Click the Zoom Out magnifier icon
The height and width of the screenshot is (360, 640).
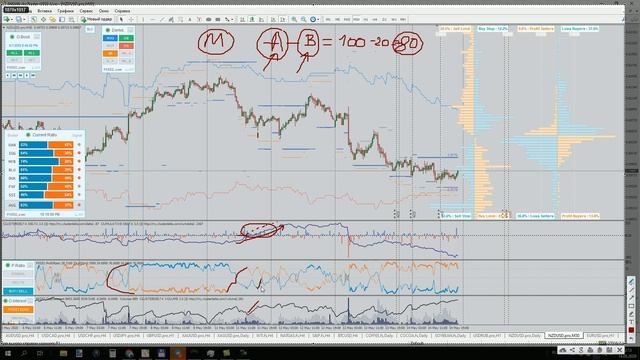304,19
